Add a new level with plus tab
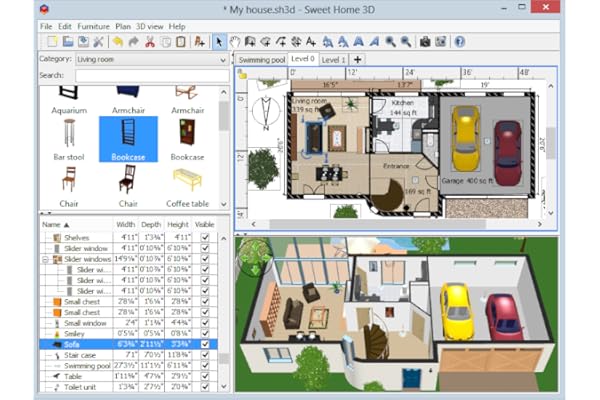The image size is (600, 400). (358, 60)
